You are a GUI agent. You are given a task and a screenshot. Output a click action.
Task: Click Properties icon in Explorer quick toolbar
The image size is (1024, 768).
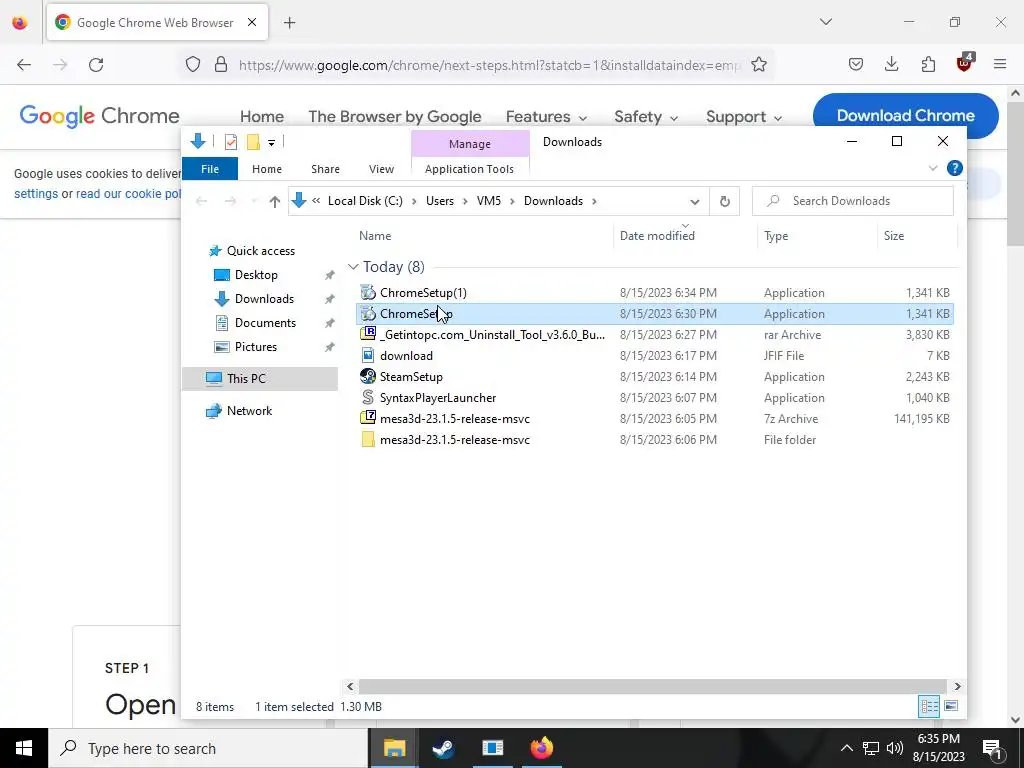coord(231,142)
